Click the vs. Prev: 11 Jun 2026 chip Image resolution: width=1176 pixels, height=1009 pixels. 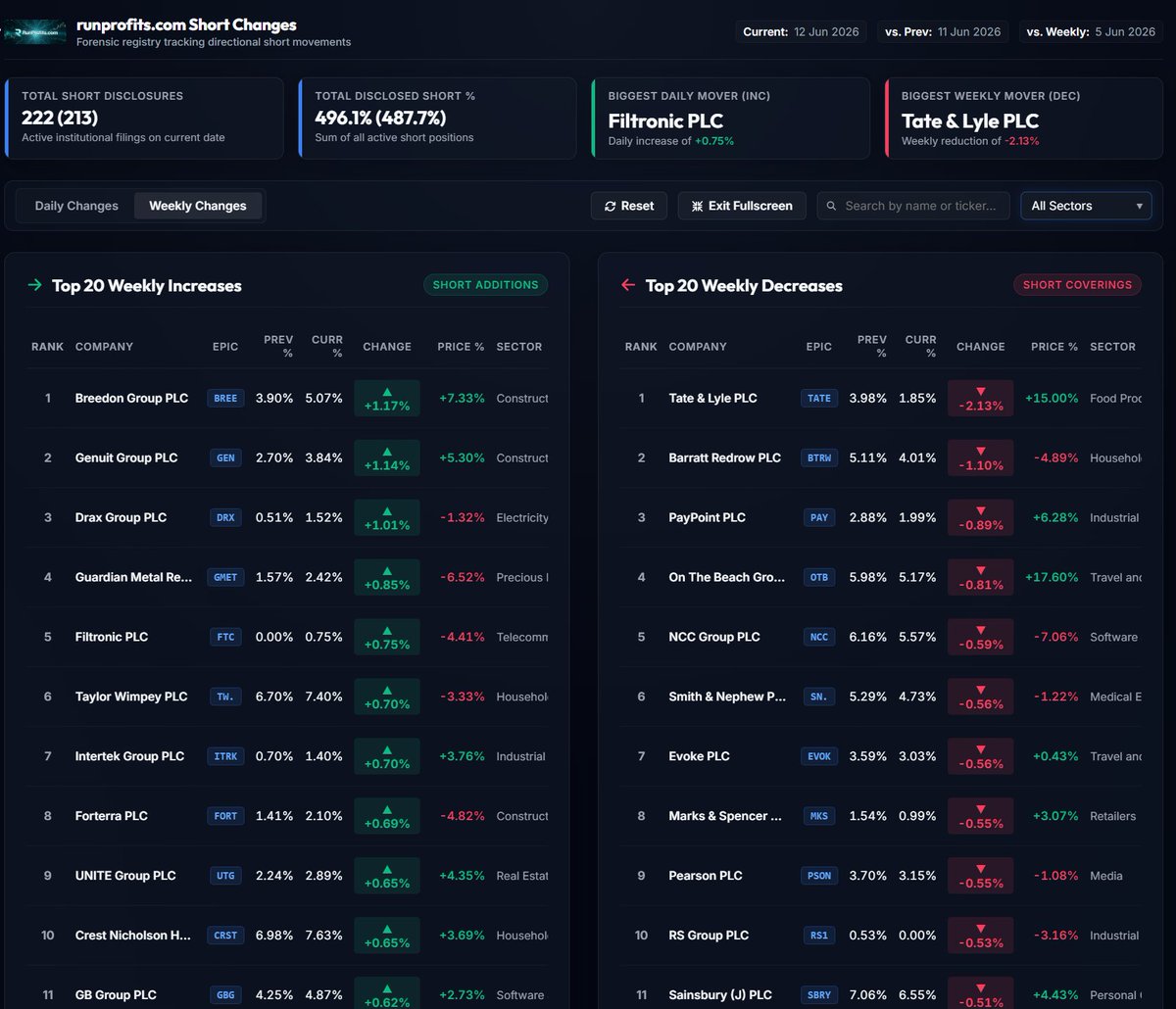coord(943,31)
